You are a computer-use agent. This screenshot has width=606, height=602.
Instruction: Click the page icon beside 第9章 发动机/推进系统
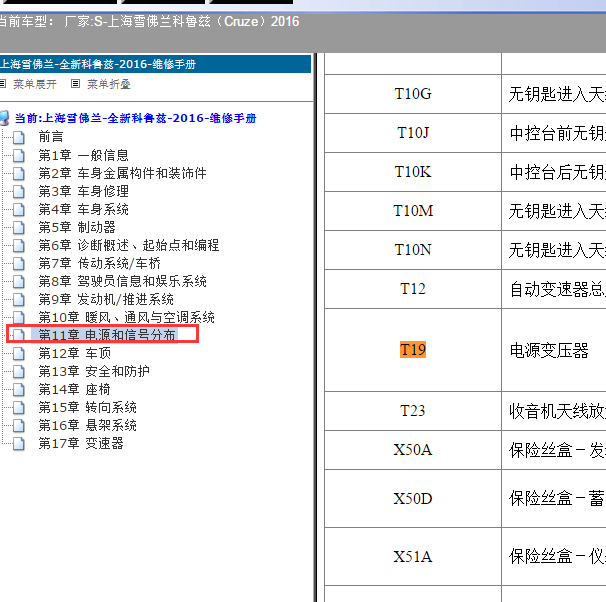[19, 299]
